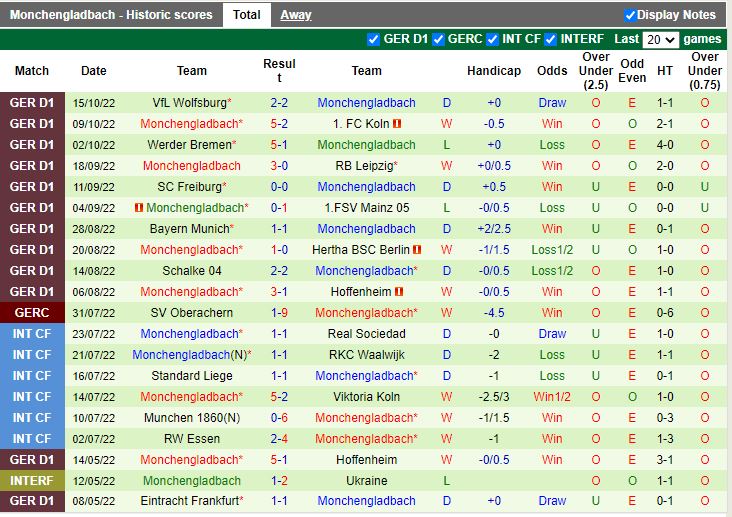Click the Ukraine team name
Image resolution: width=732 pixels, height=517 pixels.
(x=366, y=481)
